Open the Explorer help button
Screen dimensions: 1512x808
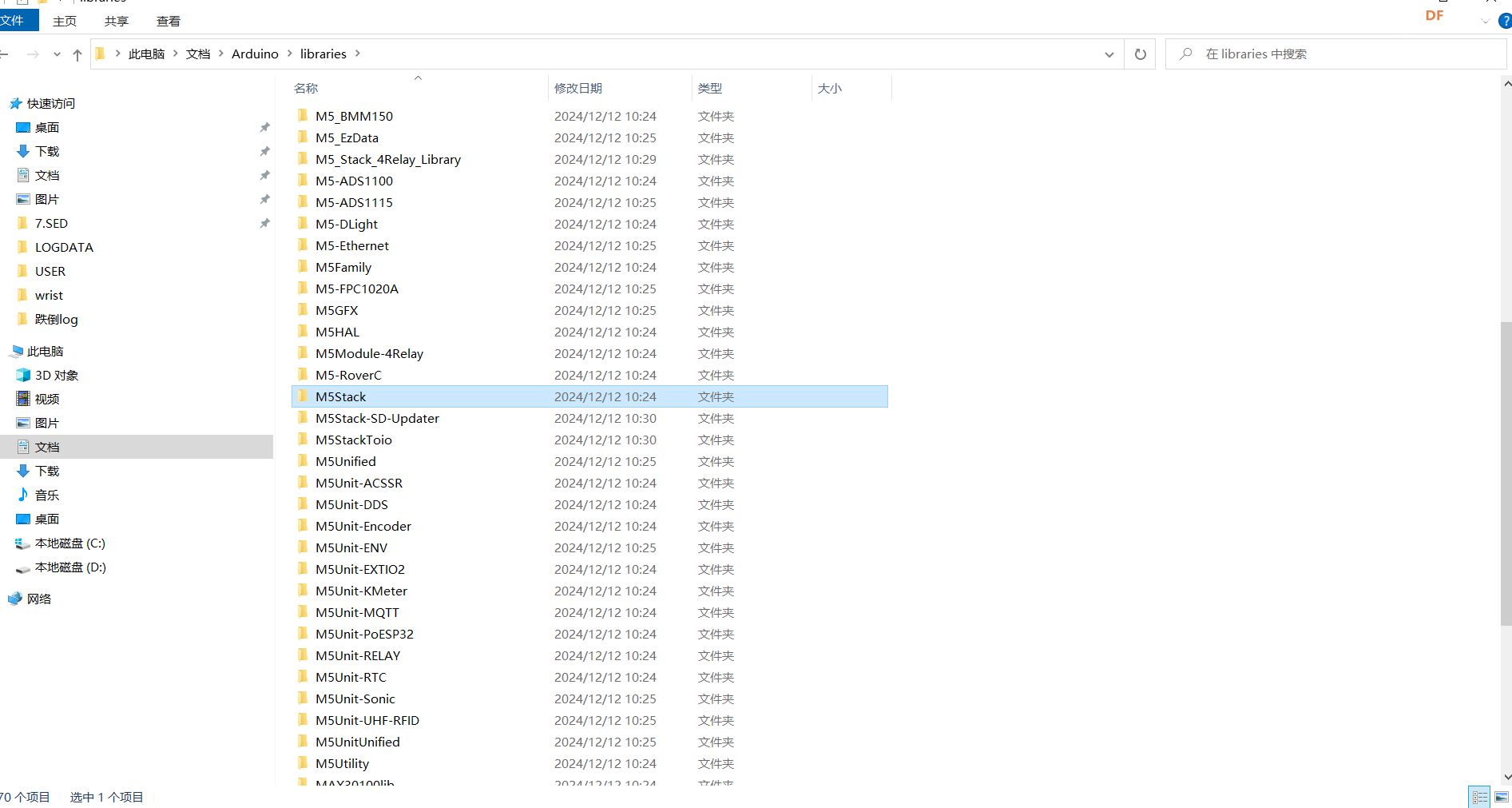[x=1505, y=21]
